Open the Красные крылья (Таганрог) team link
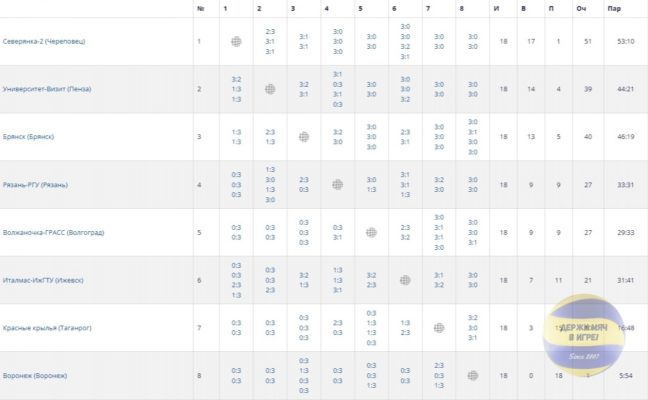Screen dimensions: 648x400 [x=47, y=328]
